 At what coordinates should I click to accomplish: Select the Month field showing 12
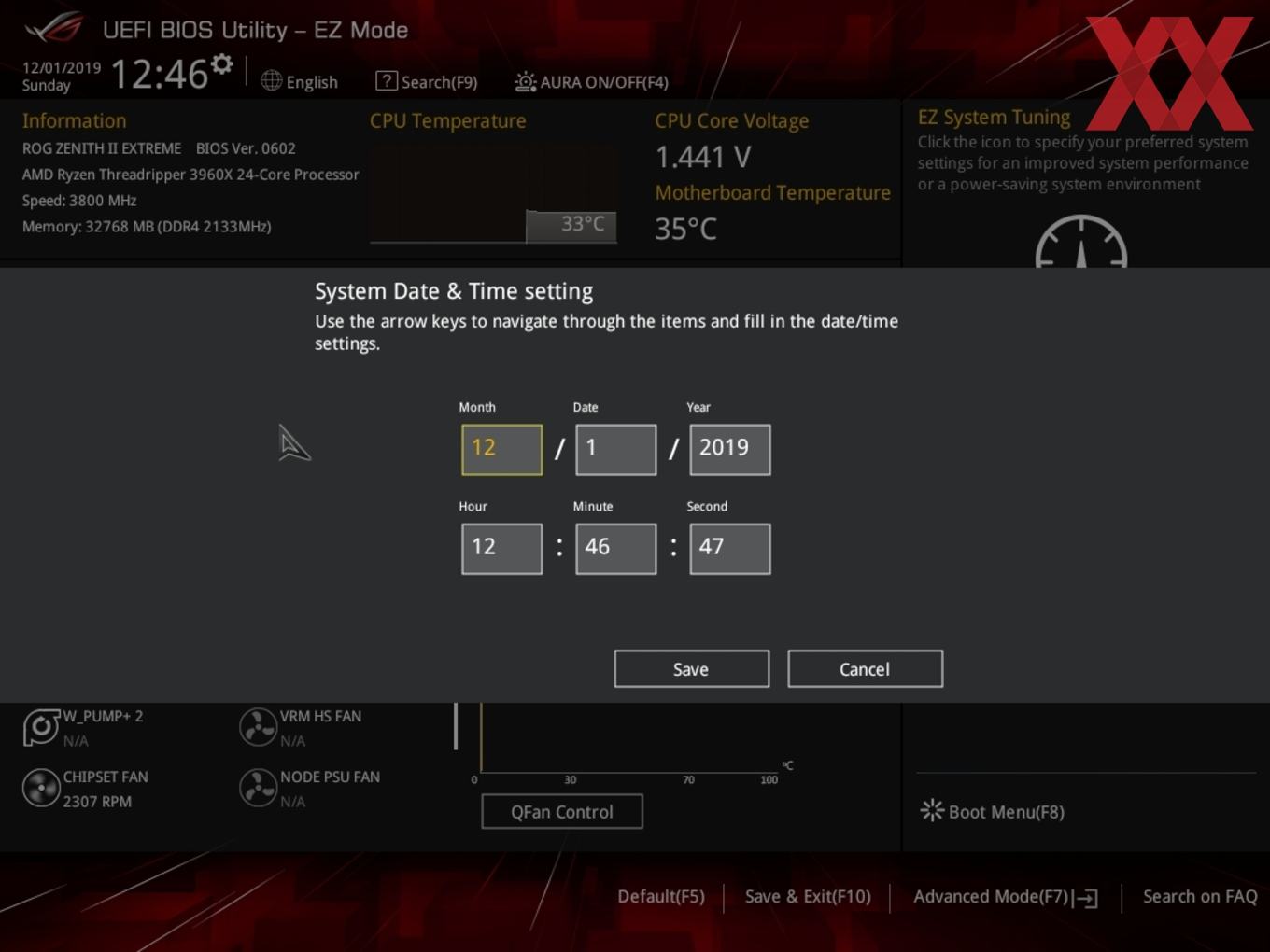[x=501, y=450]
